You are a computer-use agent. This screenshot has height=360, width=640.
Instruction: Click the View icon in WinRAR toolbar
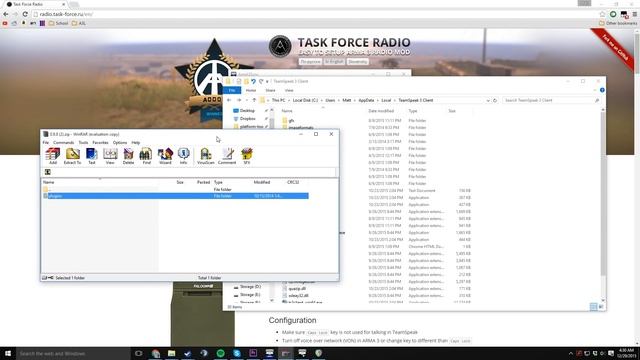coord(110,156)
